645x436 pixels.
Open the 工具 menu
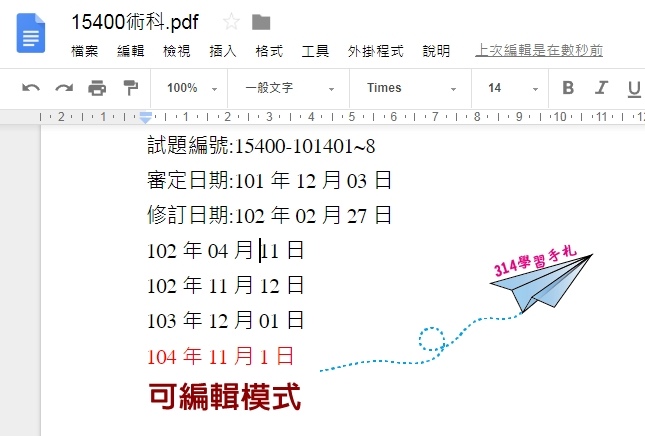point(315,51)
